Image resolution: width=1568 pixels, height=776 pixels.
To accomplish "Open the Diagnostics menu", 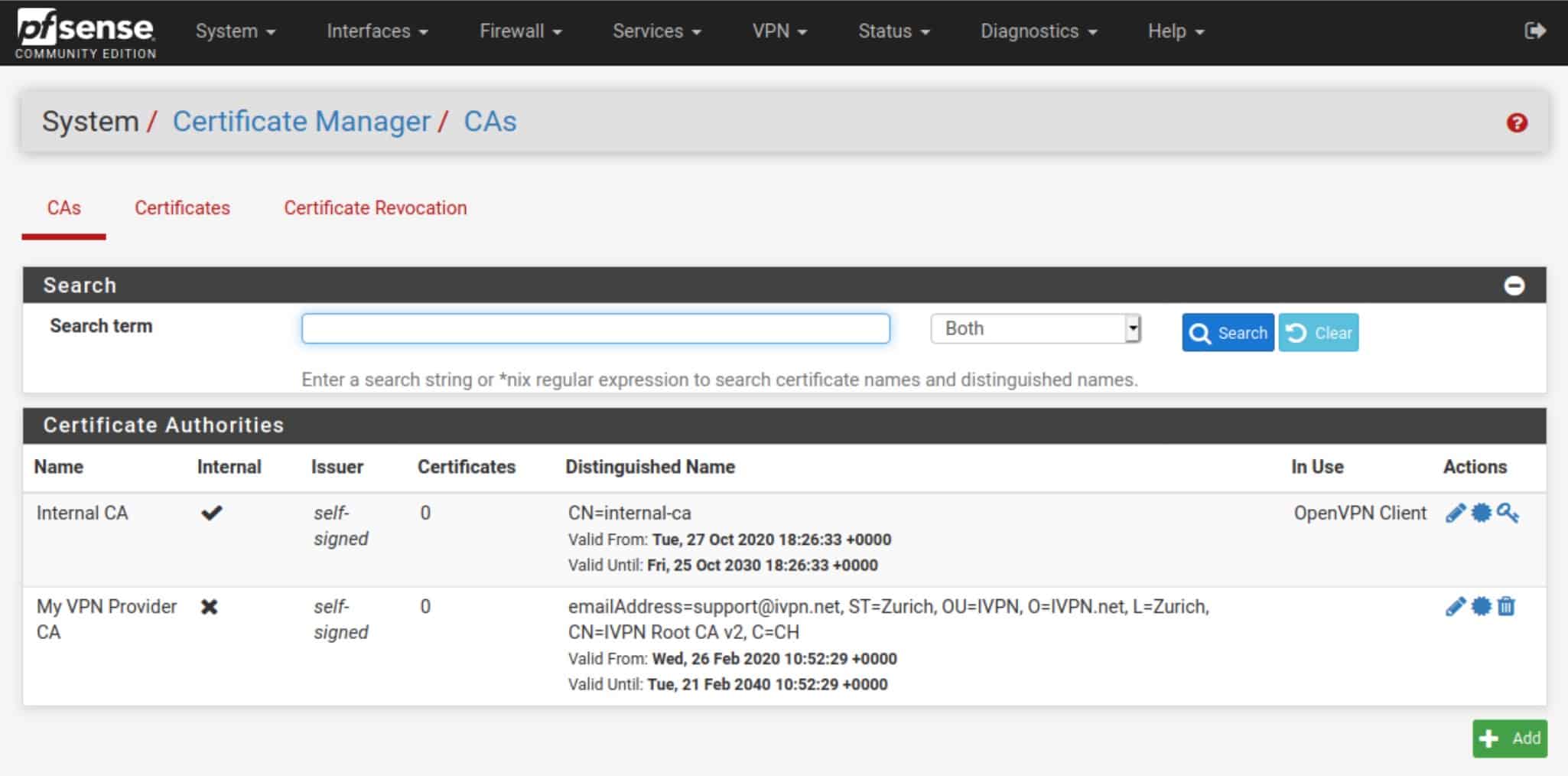I will pos(1039,31).
